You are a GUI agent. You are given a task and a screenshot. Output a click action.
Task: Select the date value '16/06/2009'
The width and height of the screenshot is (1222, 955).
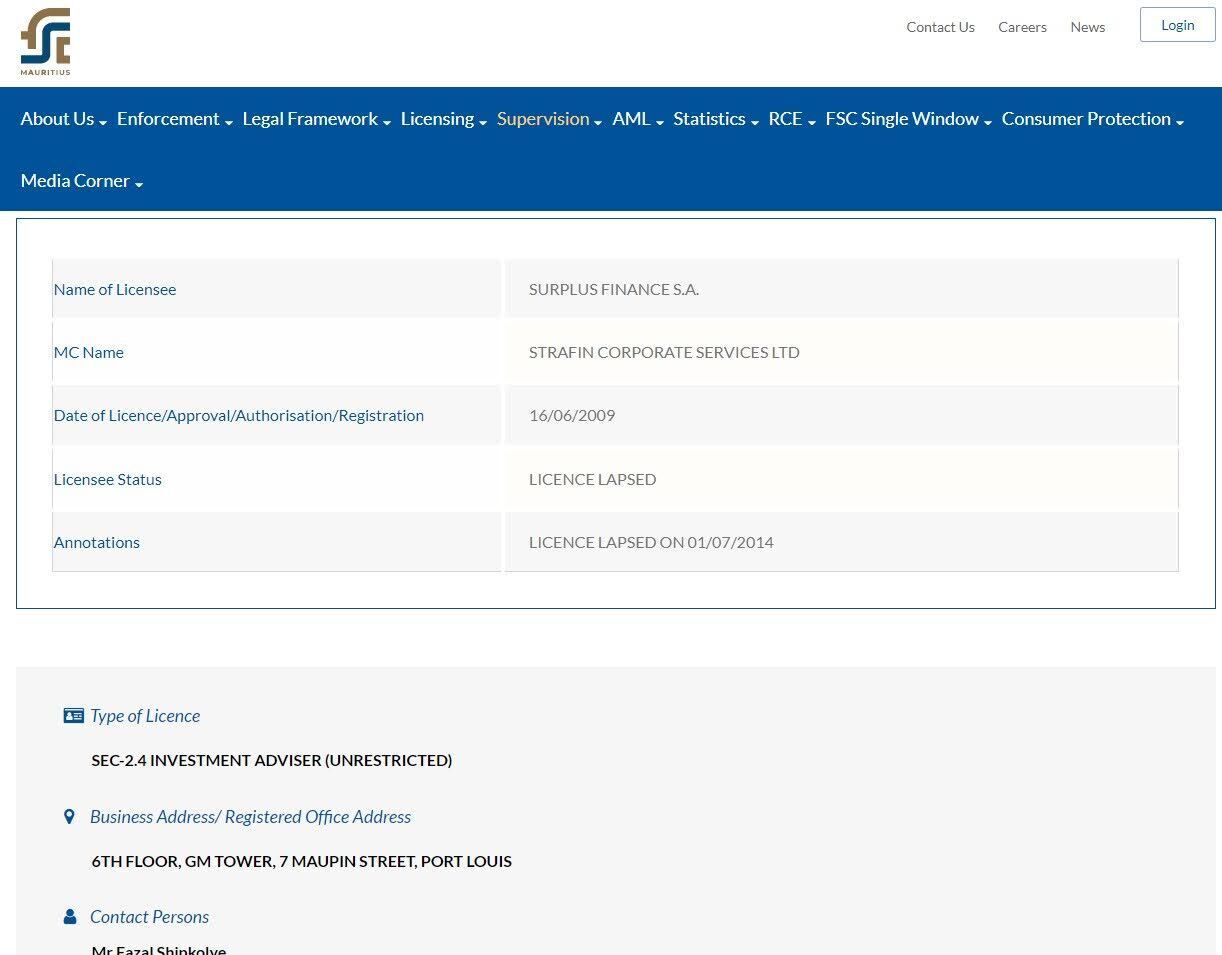point(572,416)
